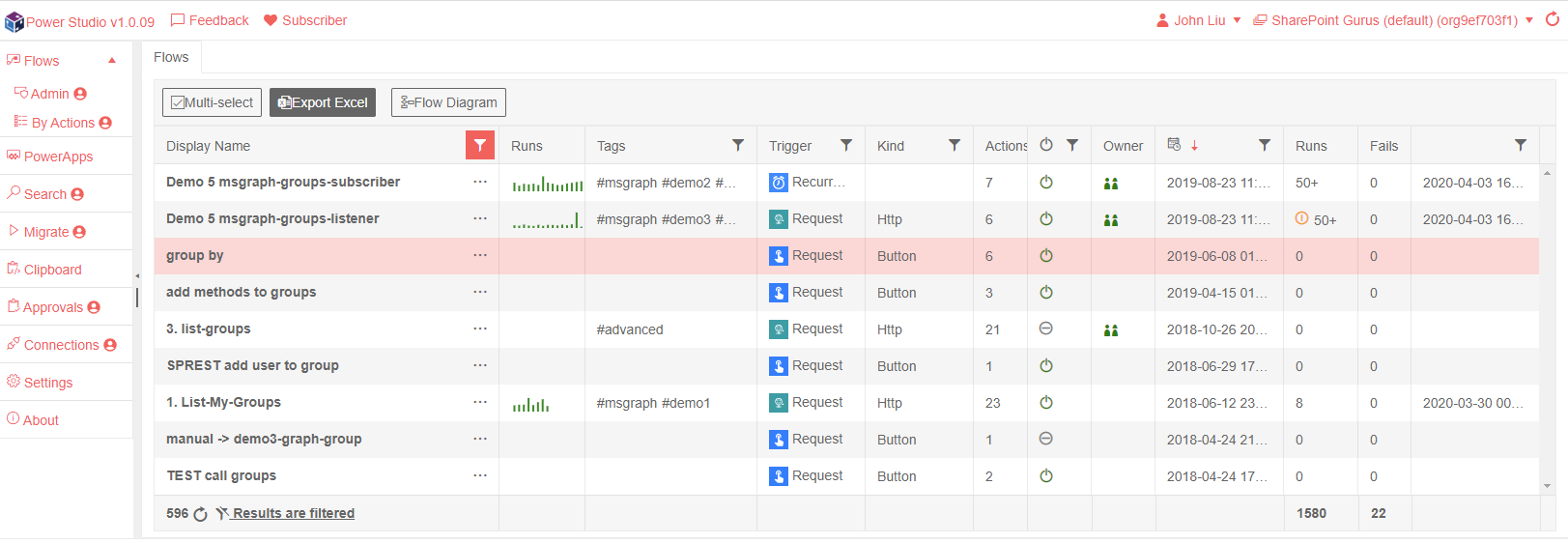Screen dimensions: 1568x543
Task: Toggle state of manual -> demo3-graph-group flow
Action: click(x=1046, y=440)
